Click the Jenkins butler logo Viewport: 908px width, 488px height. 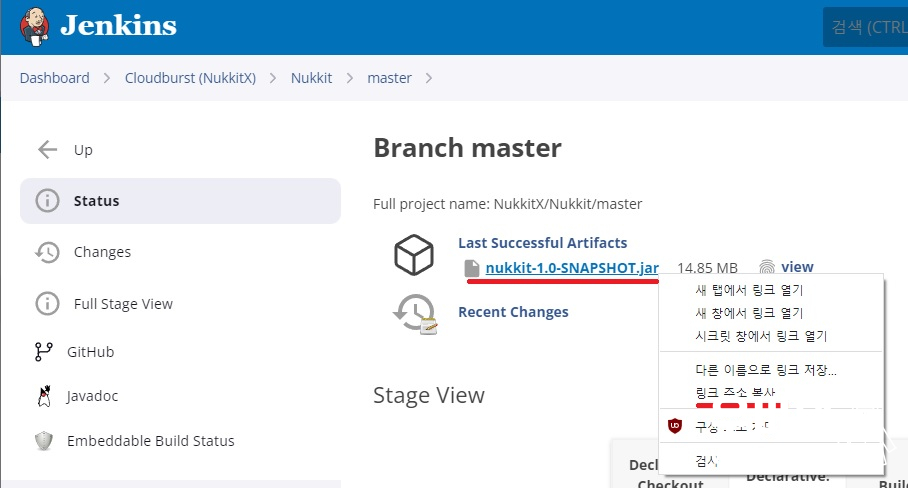pos(34,27)
